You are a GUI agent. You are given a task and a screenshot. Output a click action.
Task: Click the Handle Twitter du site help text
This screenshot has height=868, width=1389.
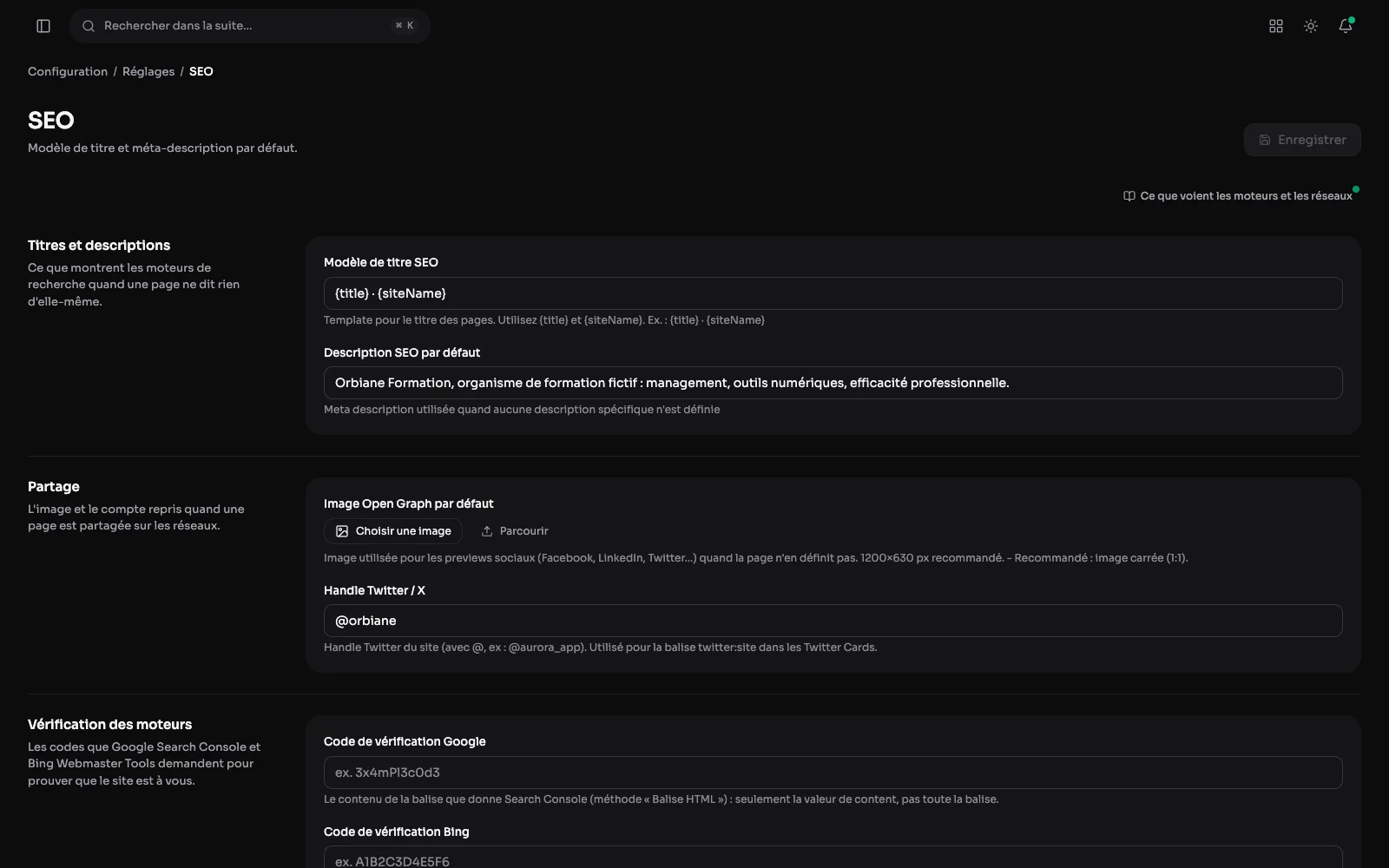[x=601, y=648]
